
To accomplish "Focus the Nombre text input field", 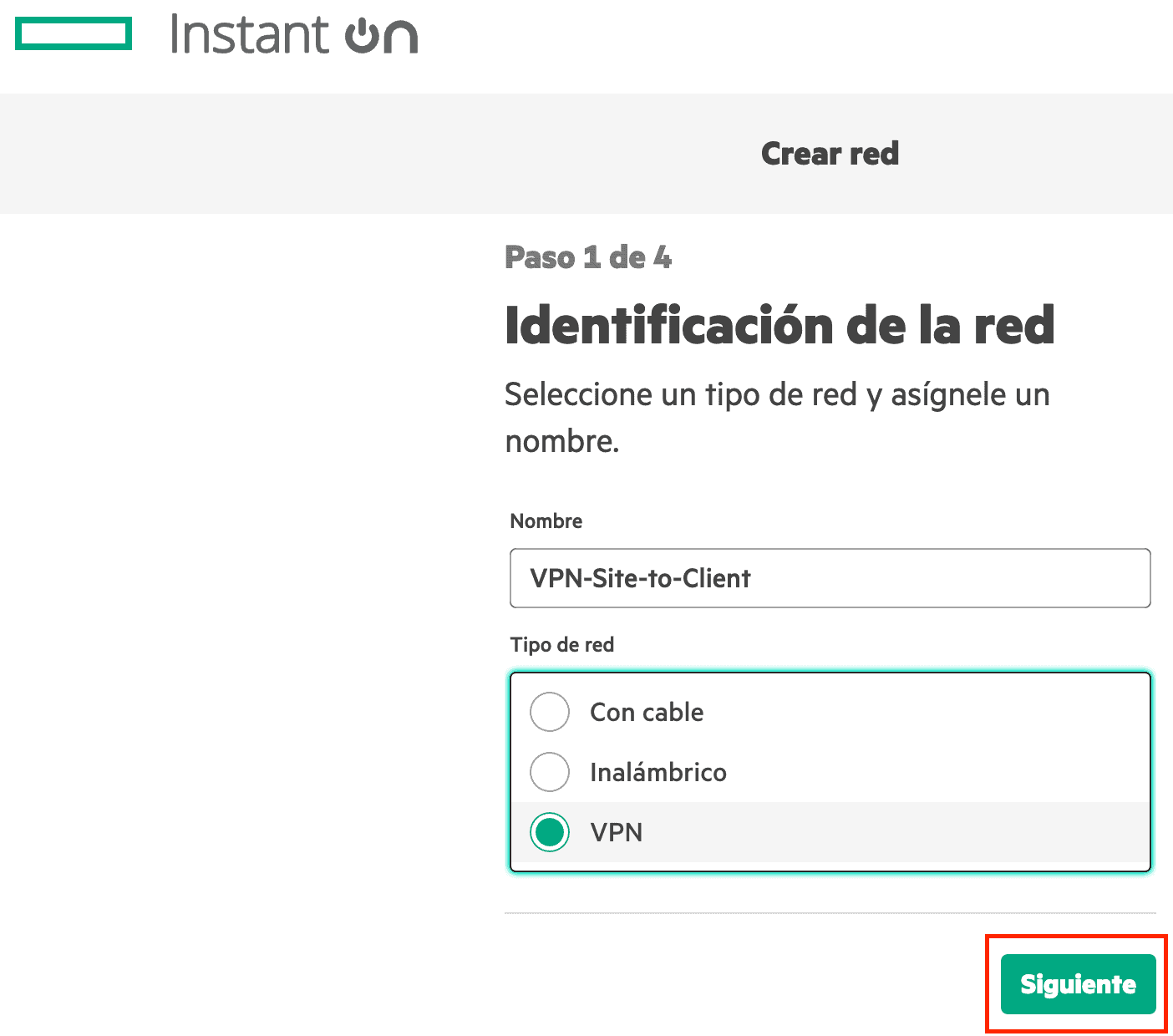I will coord(830,578).
